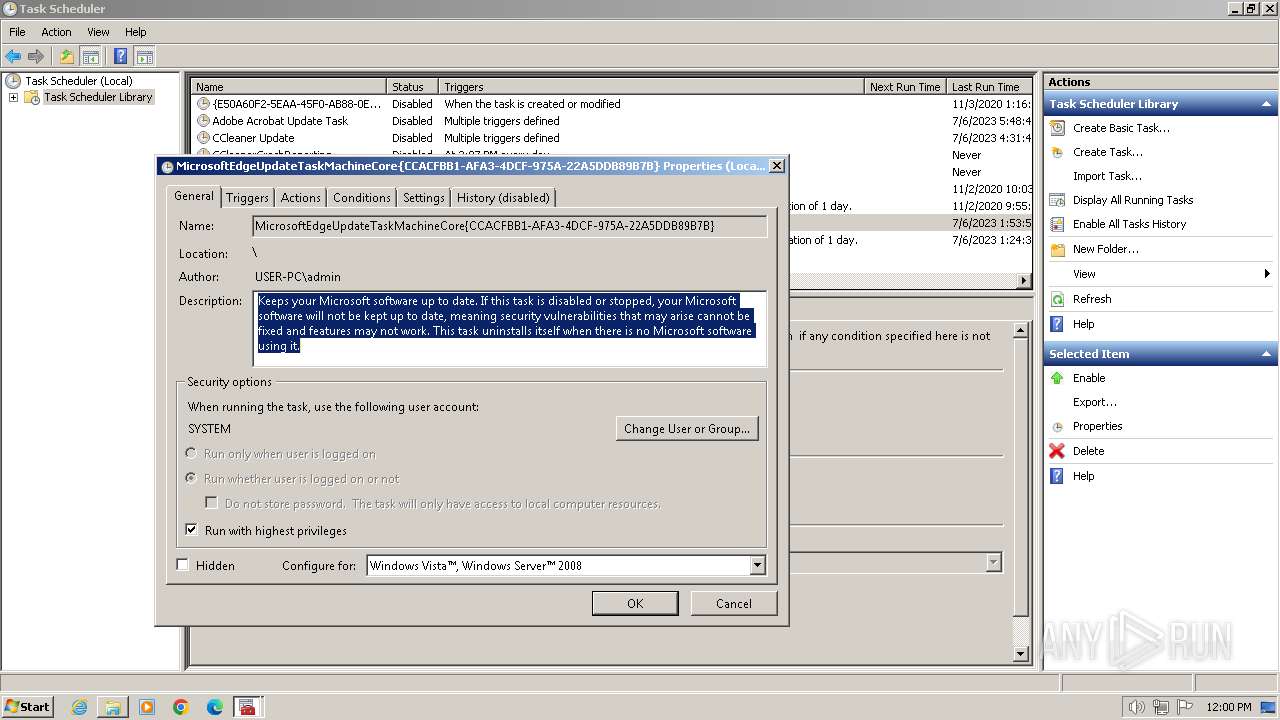Click Change User or Group button

687,429
